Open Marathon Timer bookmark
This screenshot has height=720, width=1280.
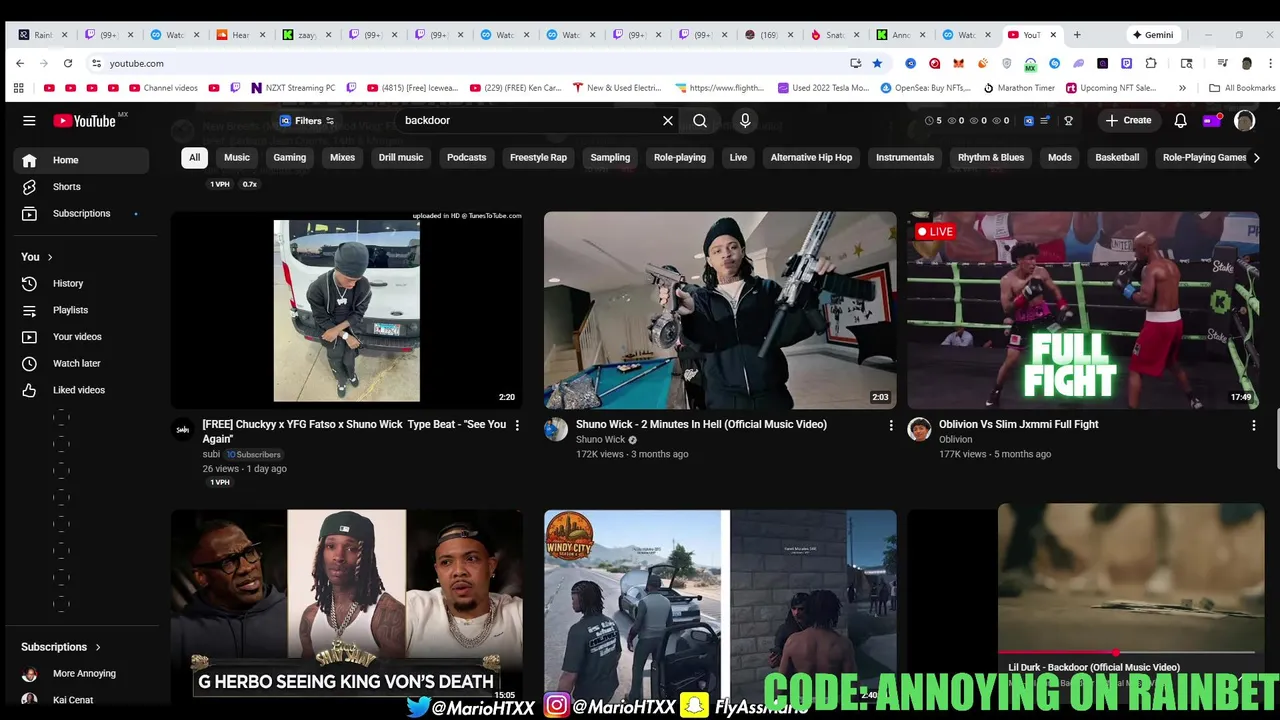[1019, 88]
